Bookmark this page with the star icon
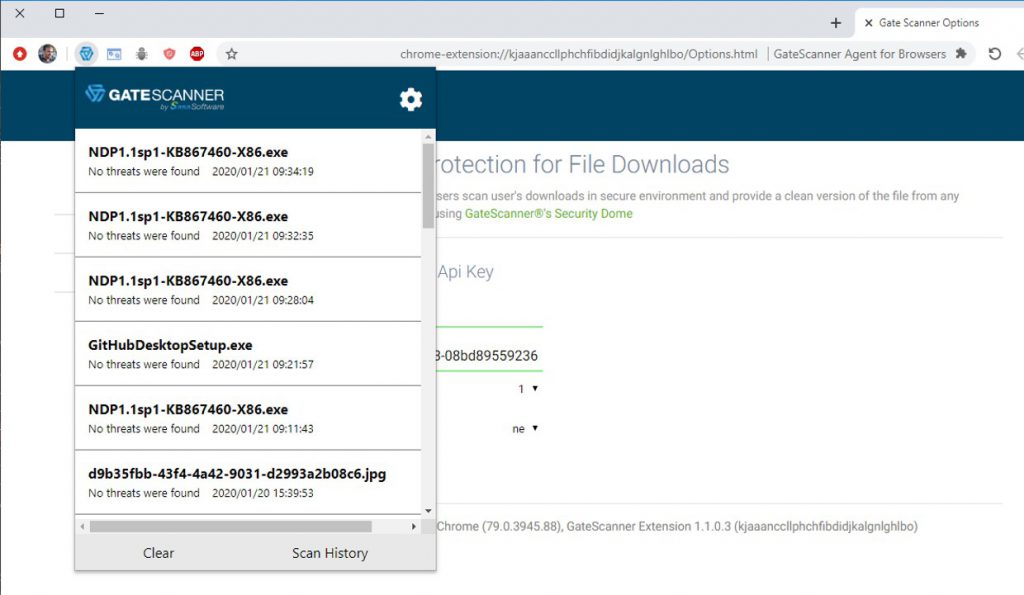The height and width of the screenshot is (595, 1024). pyautogui.click(x=231, y=54)
